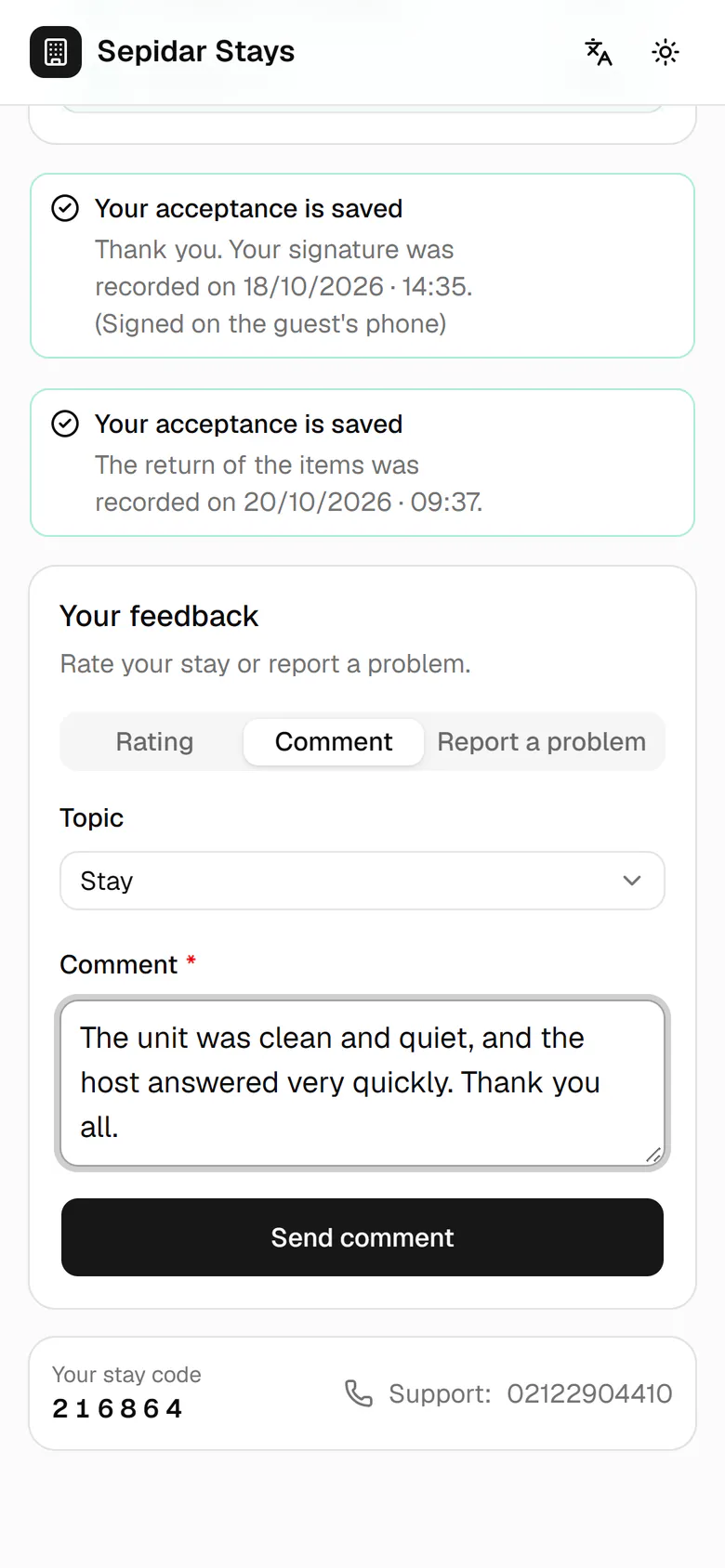This screenshot has width=725, height=1568.
Task: Click inside the Comment text area
Action: (x=362, y=1083)
